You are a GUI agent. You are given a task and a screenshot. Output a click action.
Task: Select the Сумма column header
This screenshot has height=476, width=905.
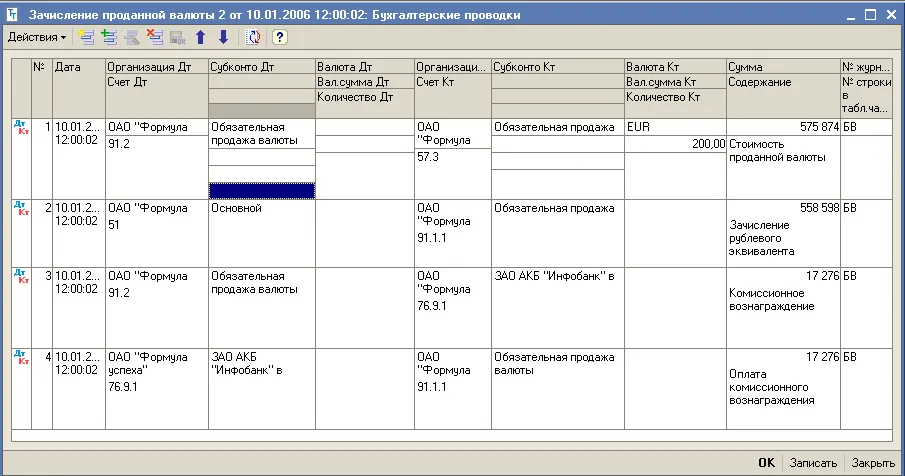(x=783, y=67)
